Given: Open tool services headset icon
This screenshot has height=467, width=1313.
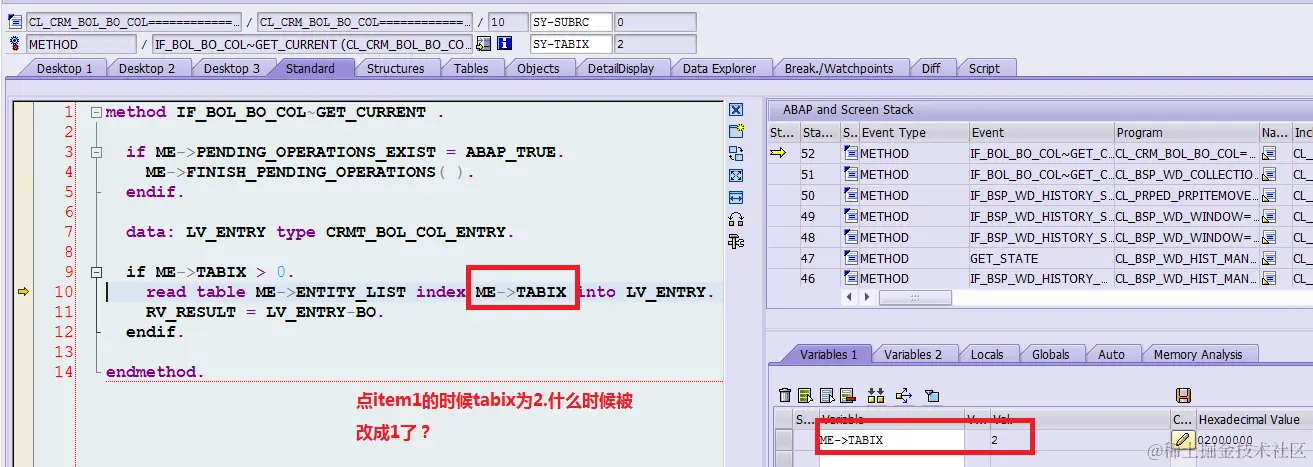Looking at the screenshot, I should tap(736, 219).
